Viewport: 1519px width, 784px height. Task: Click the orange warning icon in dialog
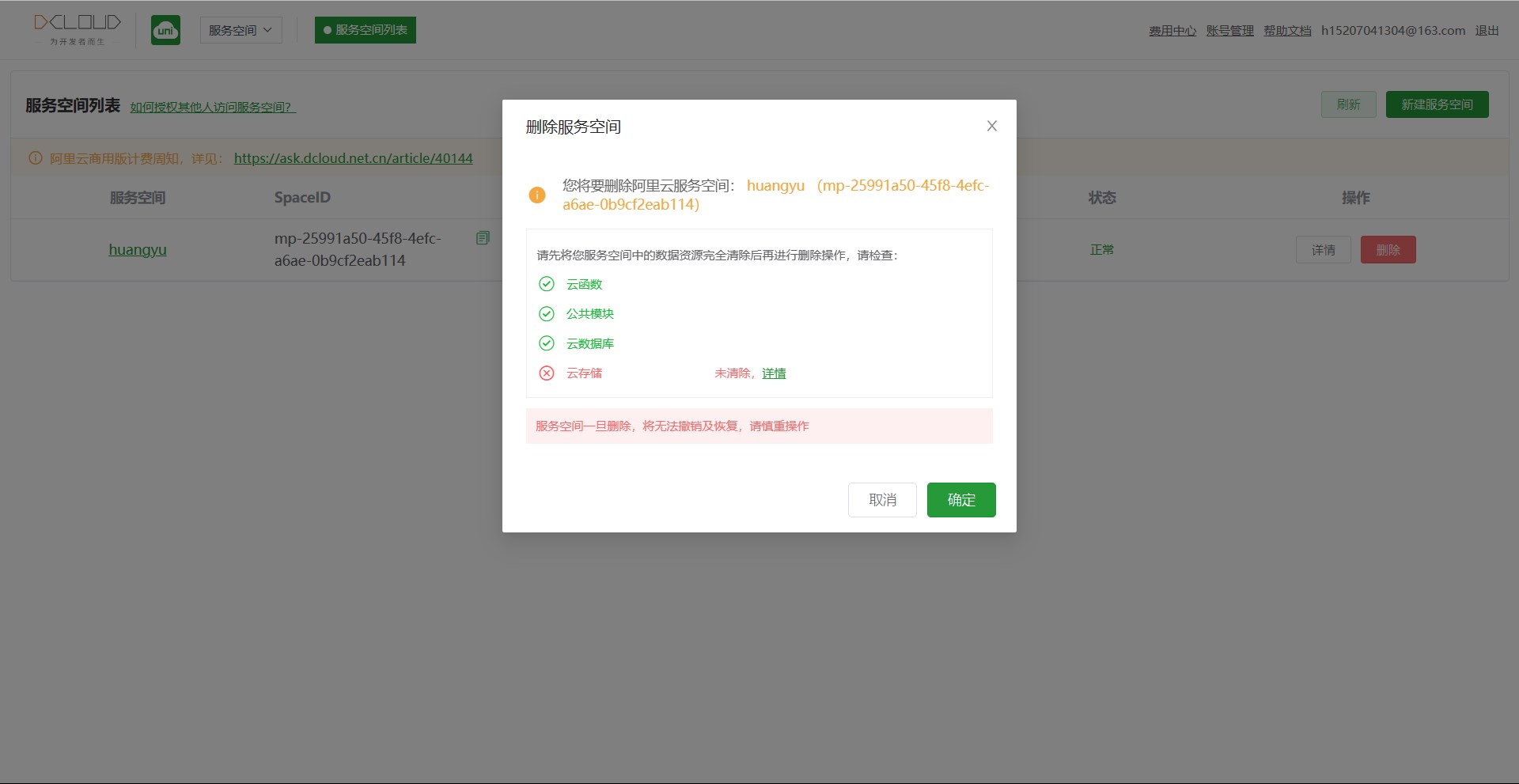[537, 195]
